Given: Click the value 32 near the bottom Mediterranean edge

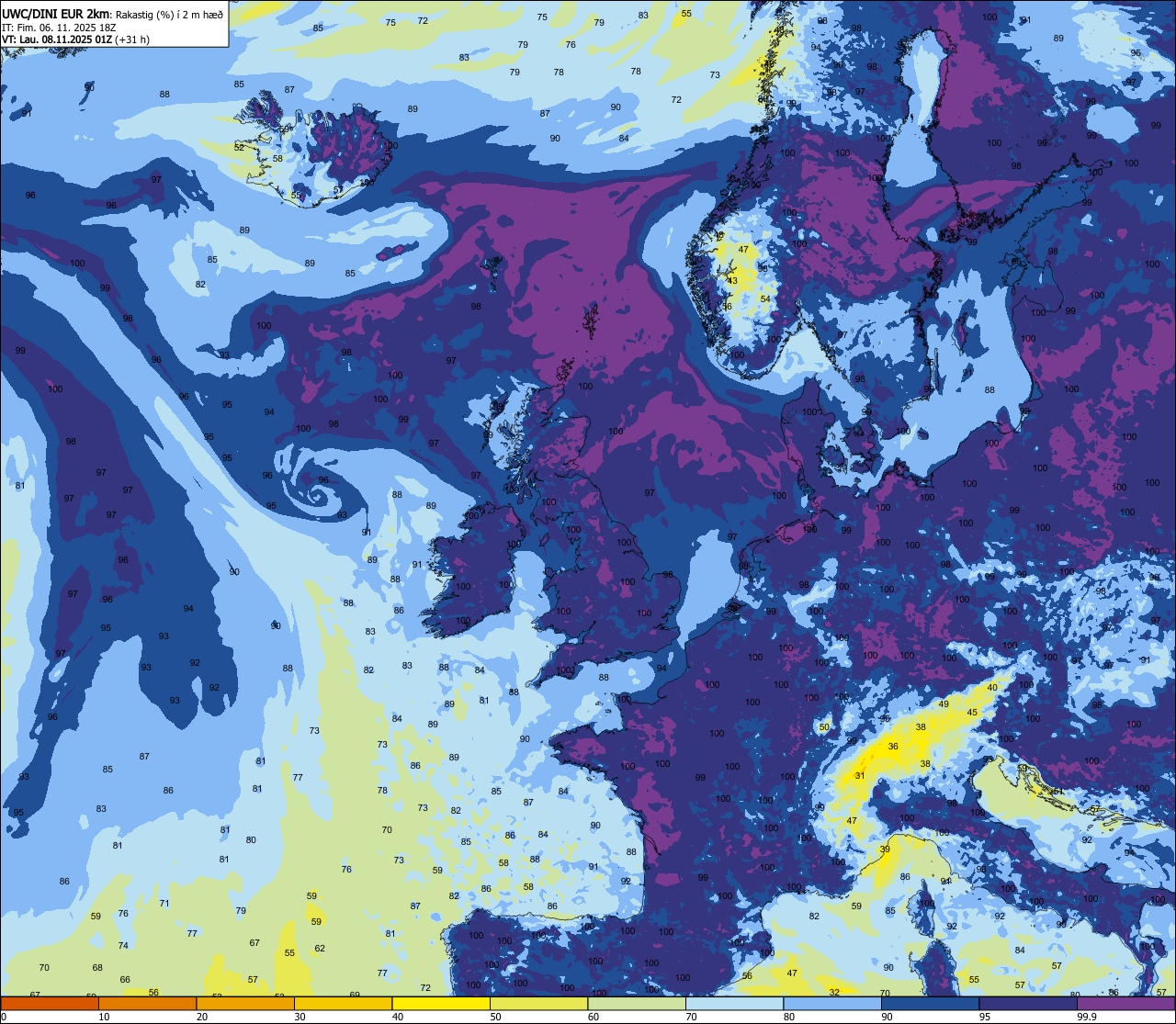Looking at the screenshot, I should (834, 992).
